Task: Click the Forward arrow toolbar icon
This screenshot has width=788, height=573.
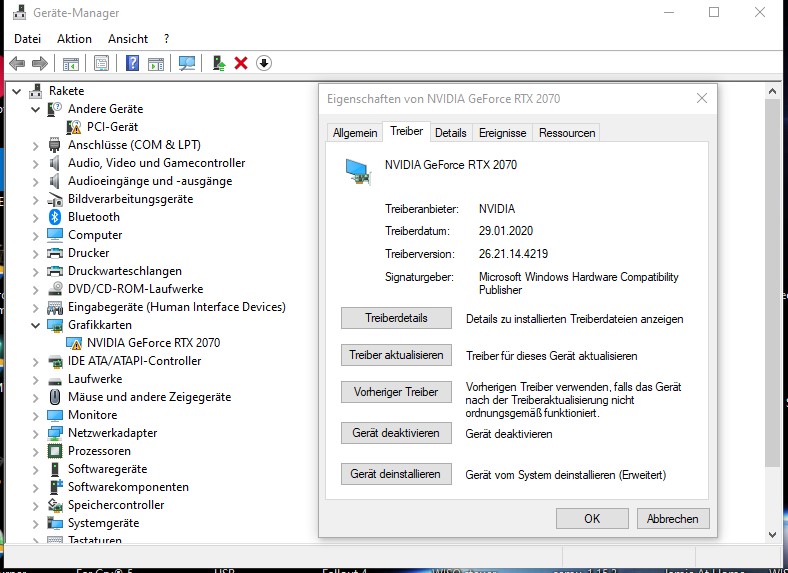Action: click(40, 63)
